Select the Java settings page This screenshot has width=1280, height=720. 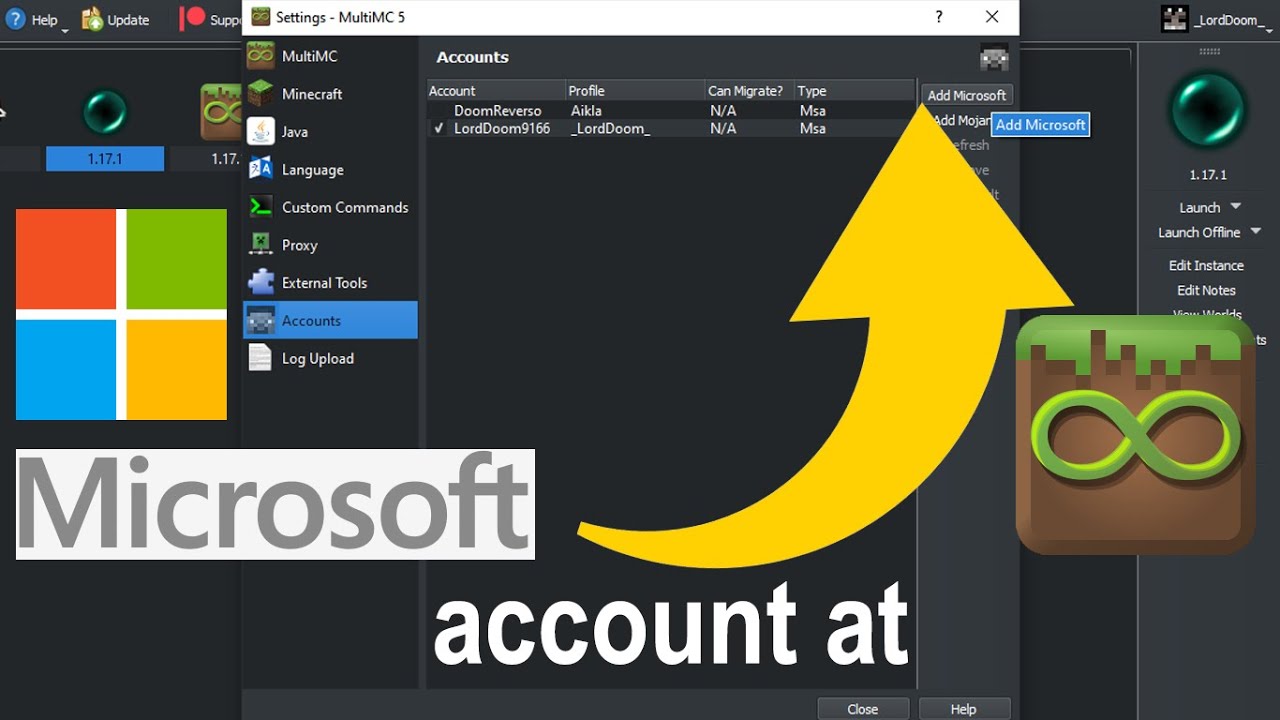click(x=330, y=132)
